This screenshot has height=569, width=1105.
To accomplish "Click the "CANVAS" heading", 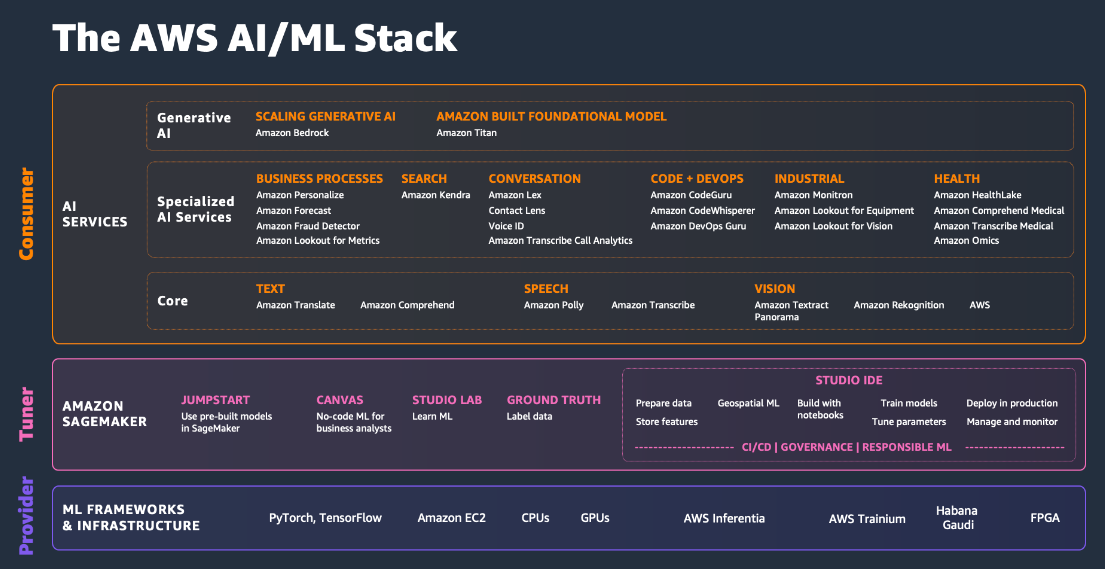I will pyautogui.click(x=340, y=400).
